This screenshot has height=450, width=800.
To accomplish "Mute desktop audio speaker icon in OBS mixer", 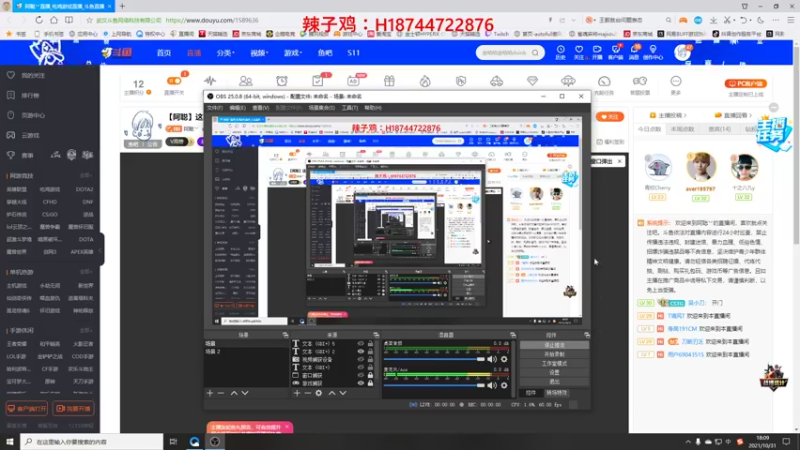I will 492,359.
